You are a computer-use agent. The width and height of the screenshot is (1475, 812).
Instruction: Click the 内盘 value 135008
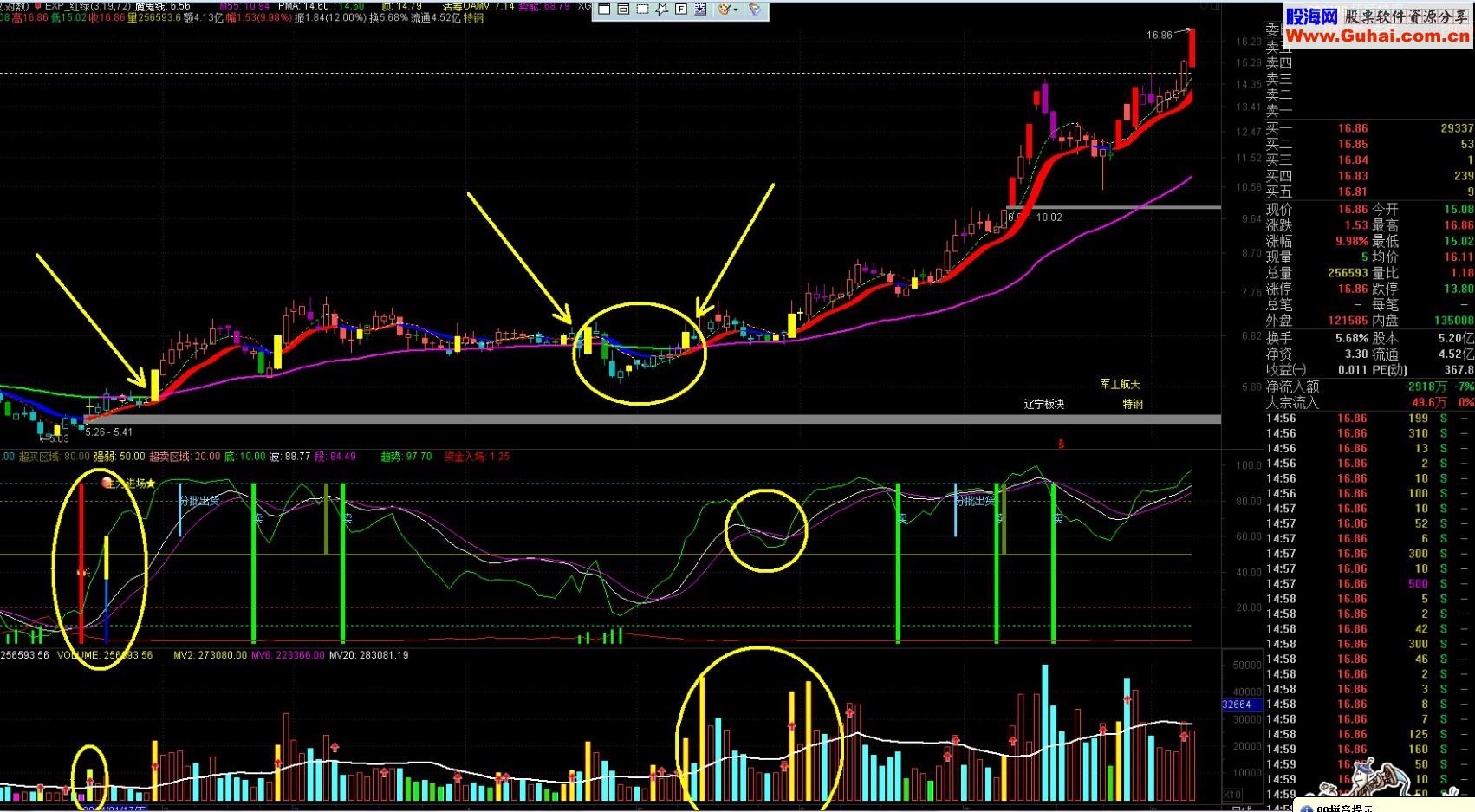[x=1453, y=321]
